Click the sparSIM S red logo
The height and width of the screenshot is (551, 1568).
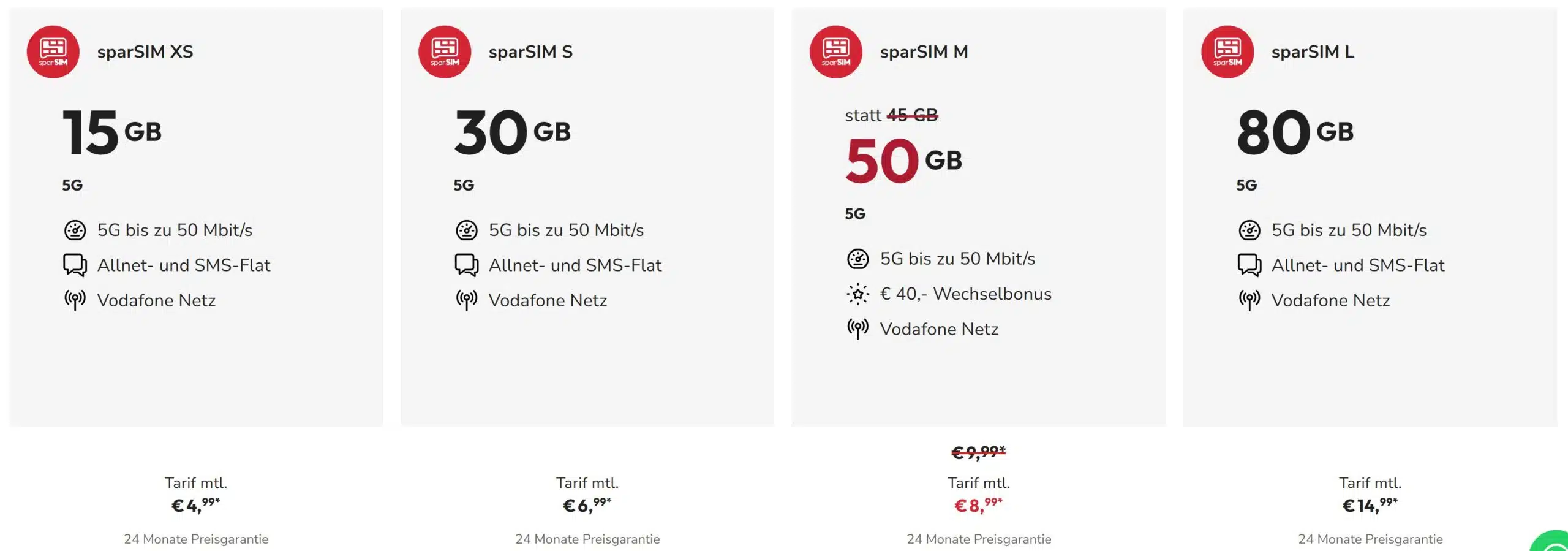[444, 51]
